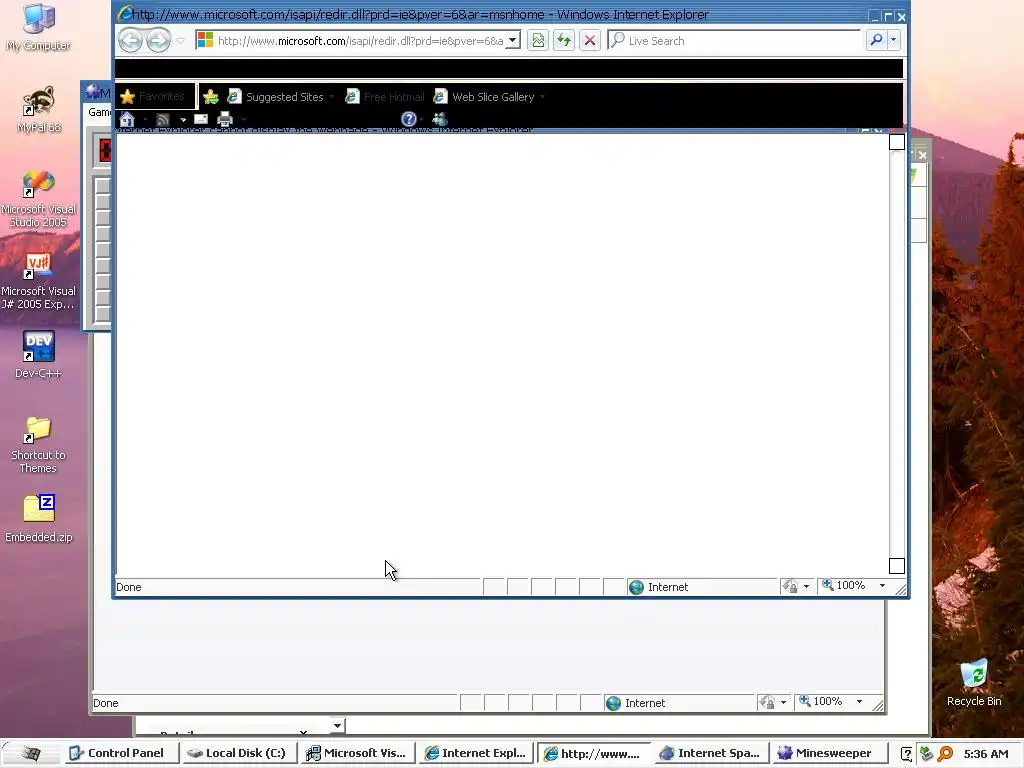Open the search provider dropdown arrow

(893, 40)
